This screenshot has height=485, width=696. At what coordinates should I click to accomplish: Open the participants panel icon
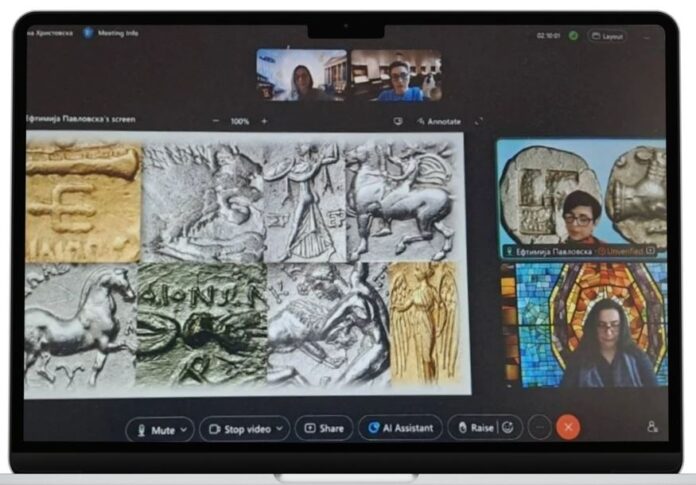652,427
